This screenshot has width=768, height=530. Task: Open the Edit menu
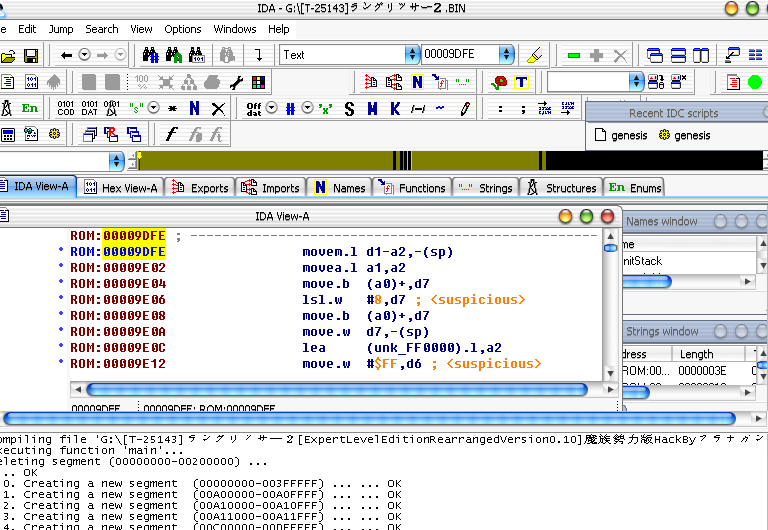[x=27, y=29]
